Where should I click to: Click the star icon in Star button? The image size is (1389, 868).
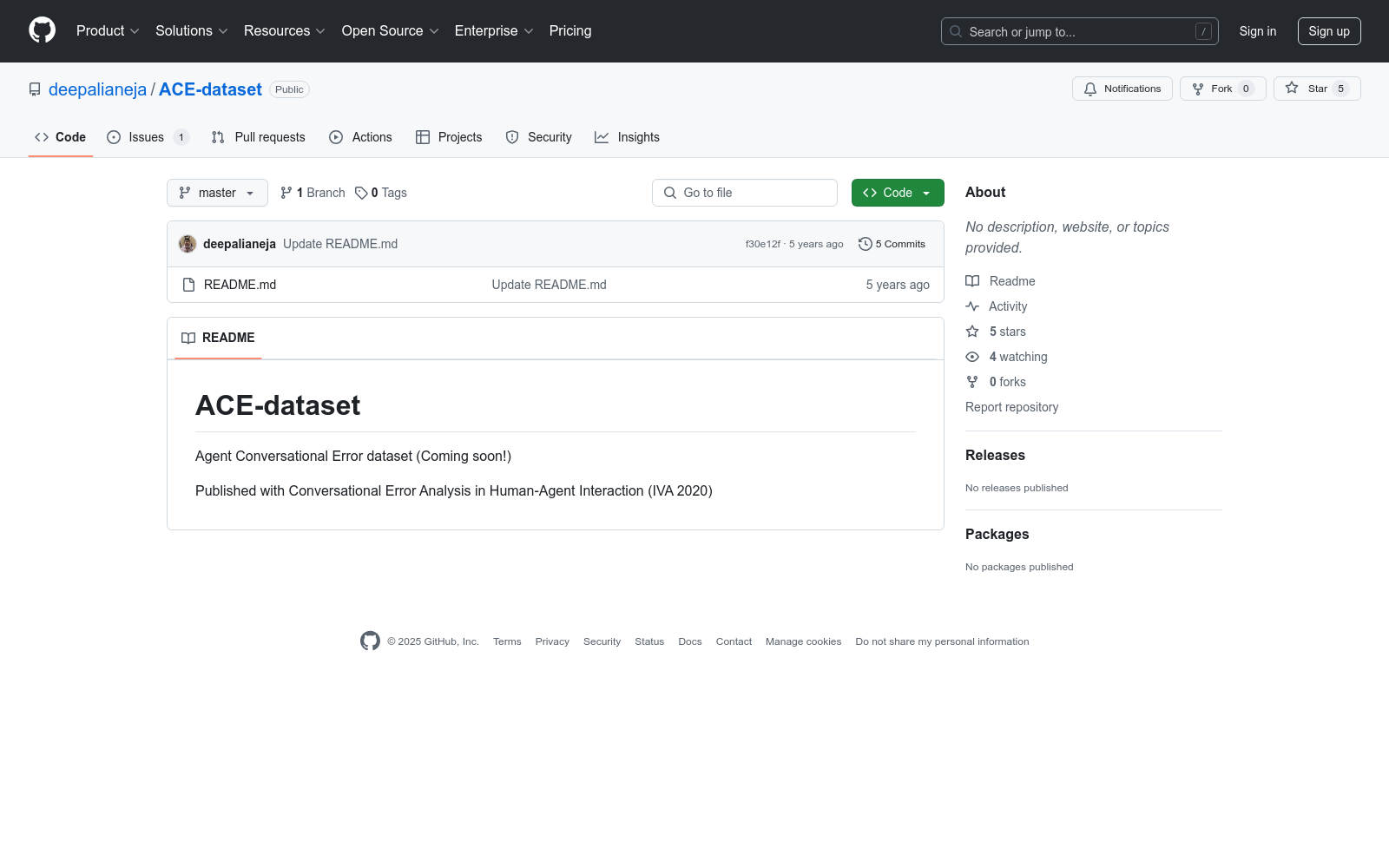click(x=1292, y=88)
